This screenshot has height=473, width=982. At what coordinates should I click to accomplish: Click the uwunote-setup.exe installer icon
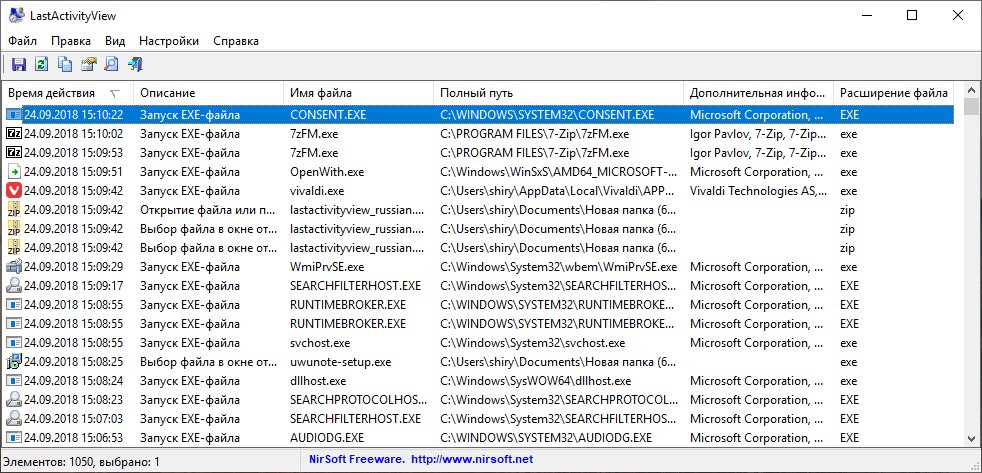pos(14,361)
